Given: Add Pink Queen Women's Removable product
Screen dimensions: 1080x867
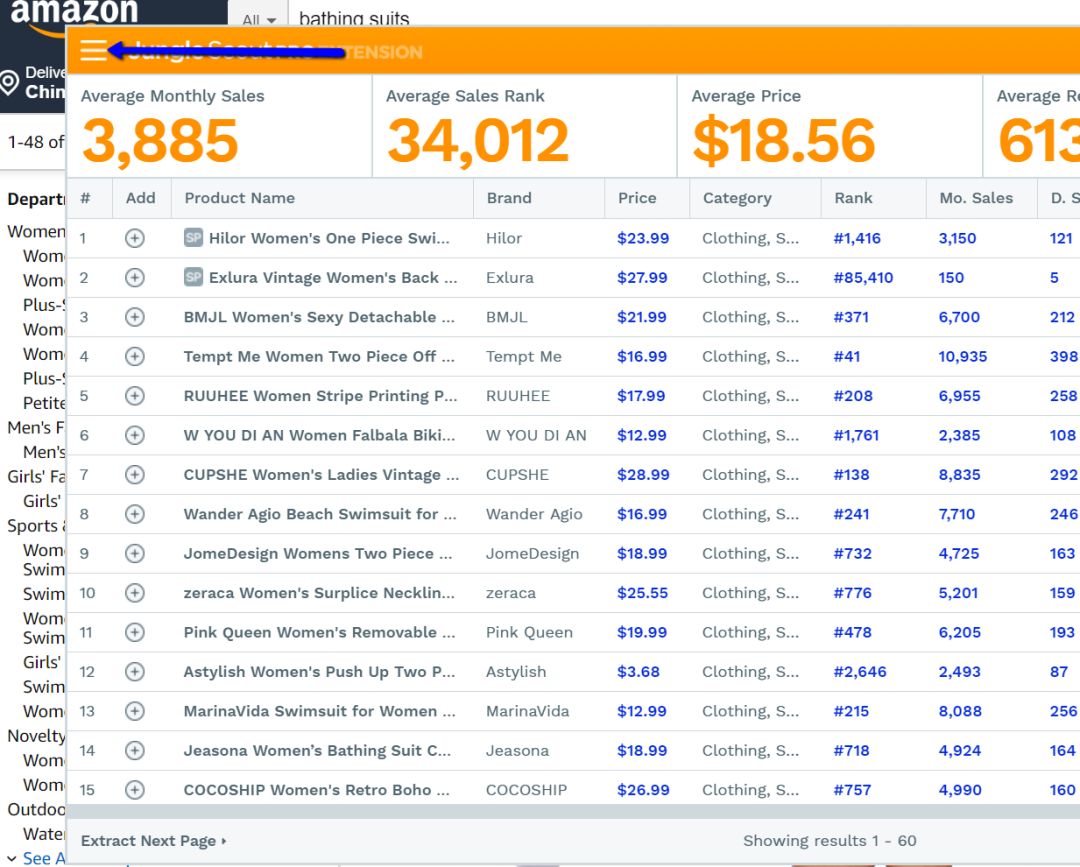Looking at the screenshot, I should [x=135, y=632].
